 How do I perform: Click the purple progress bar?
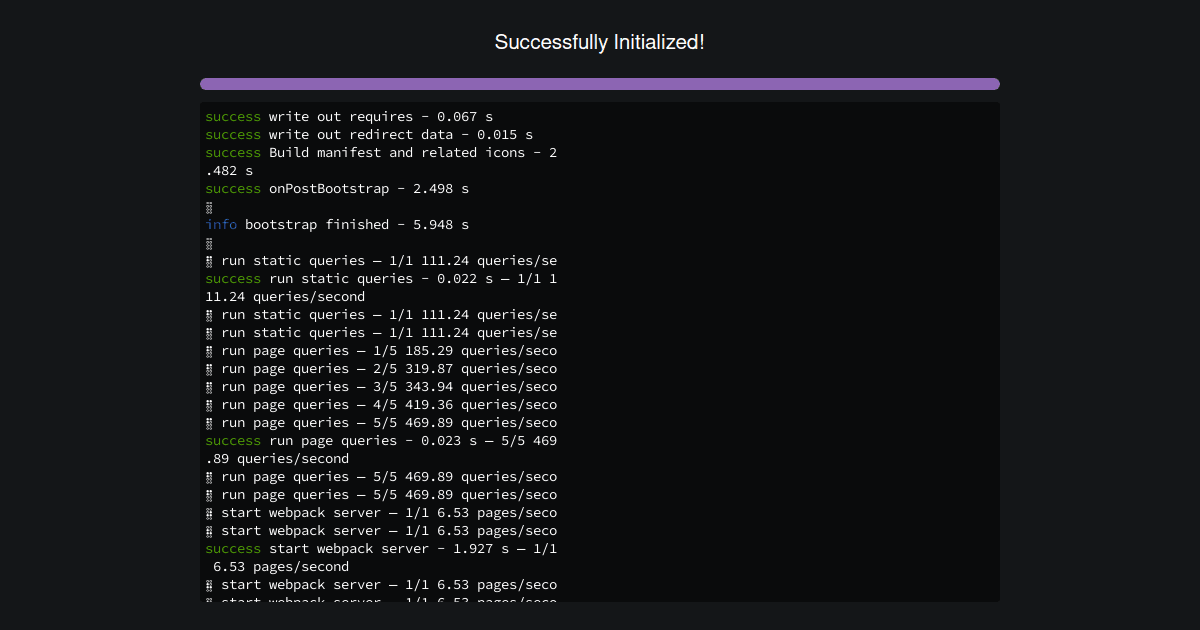599,83
